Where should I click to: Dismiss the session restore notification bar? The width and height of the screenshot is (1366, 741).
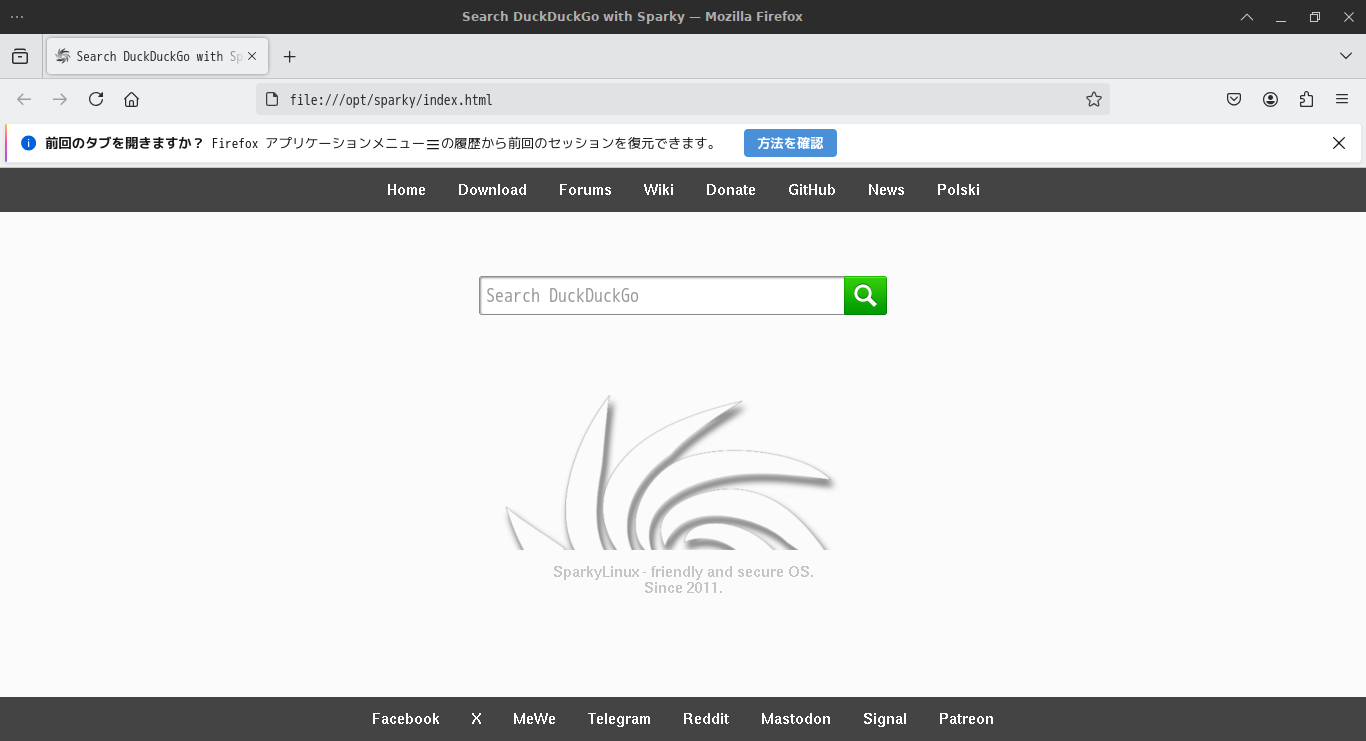tap(1339, 143)
